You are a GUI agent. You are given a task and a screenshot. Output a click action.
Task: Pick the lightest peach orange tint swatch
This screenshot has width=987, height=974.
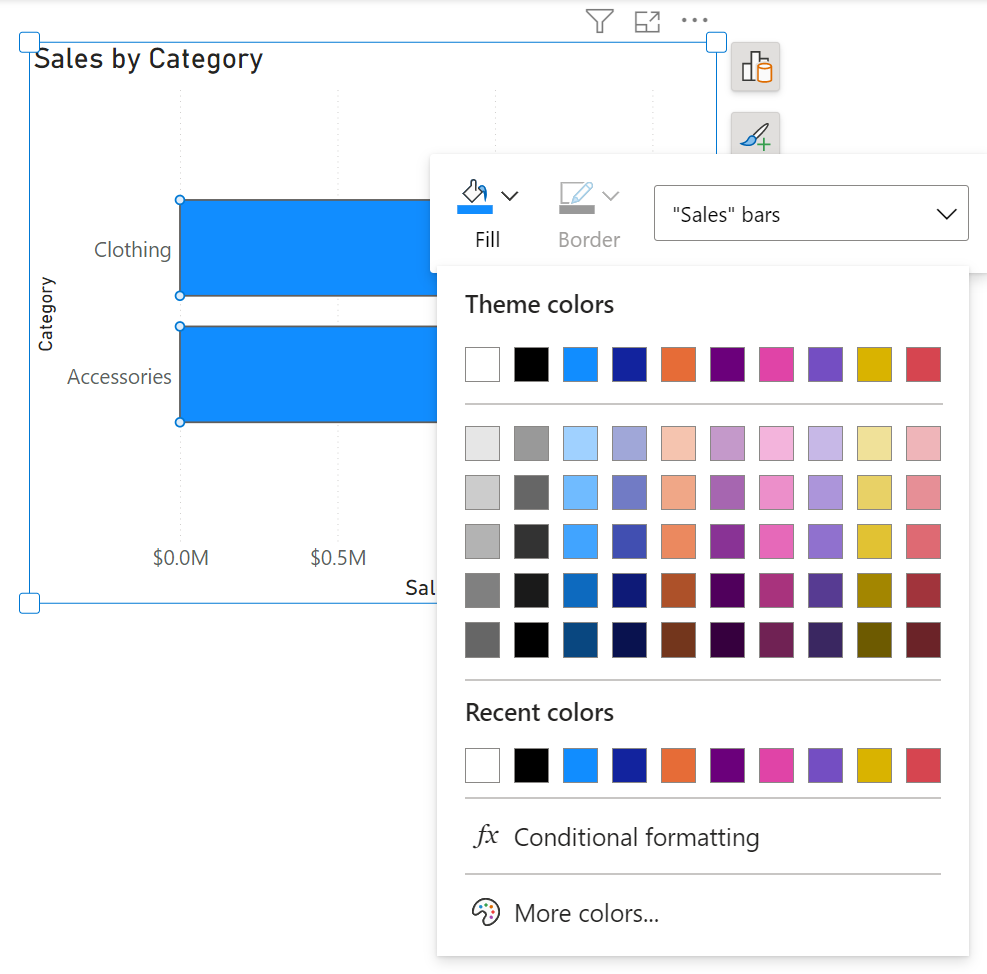[678, 443]
